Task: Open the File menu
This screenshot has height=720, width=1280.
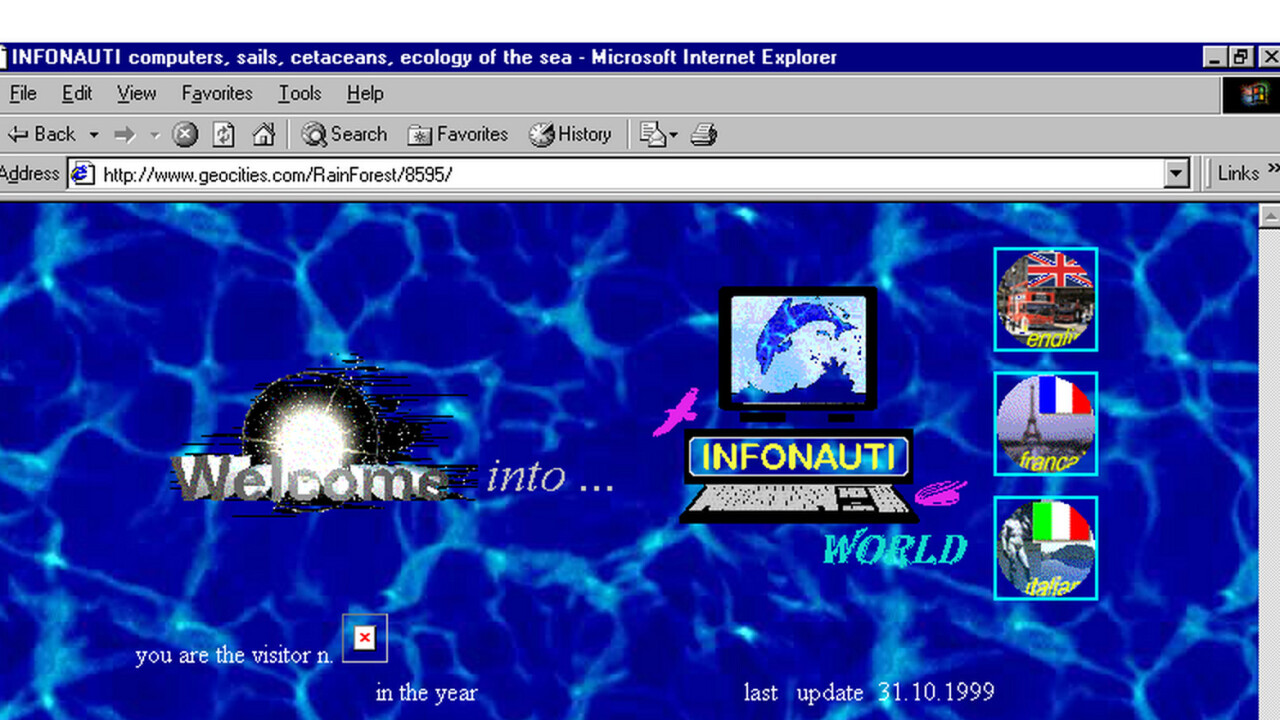Action: [23, 93]
